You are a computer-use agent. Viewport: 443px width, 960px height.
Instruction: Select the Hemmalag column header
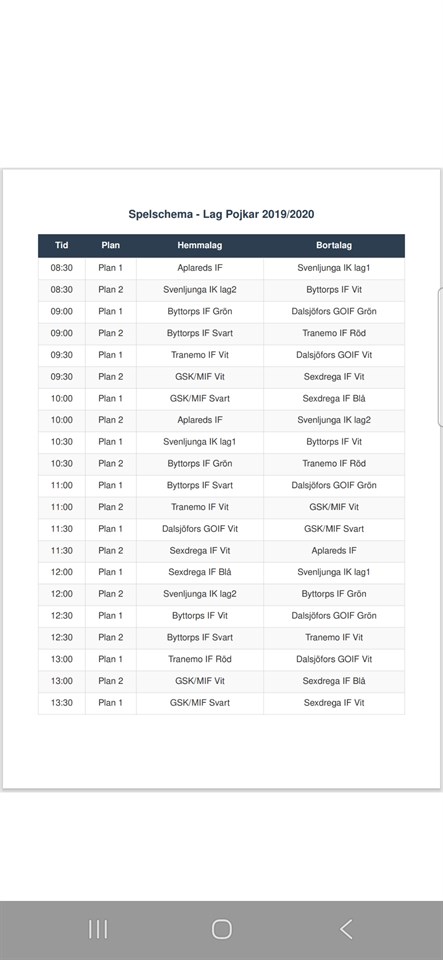(x=199, y=245)
